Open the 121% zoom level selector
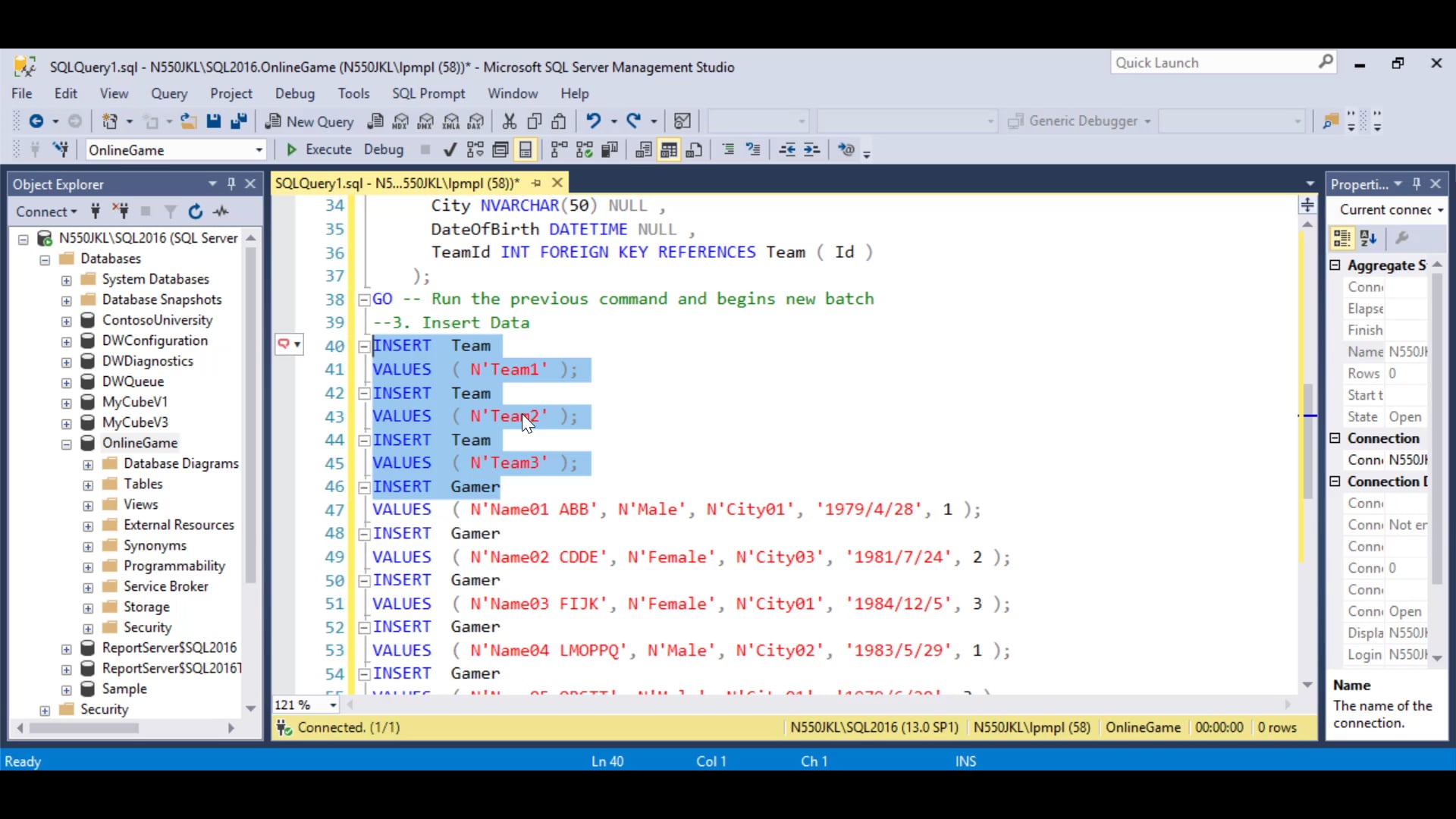Viewport: 1456px width, 819px height. tap(332, 705)
